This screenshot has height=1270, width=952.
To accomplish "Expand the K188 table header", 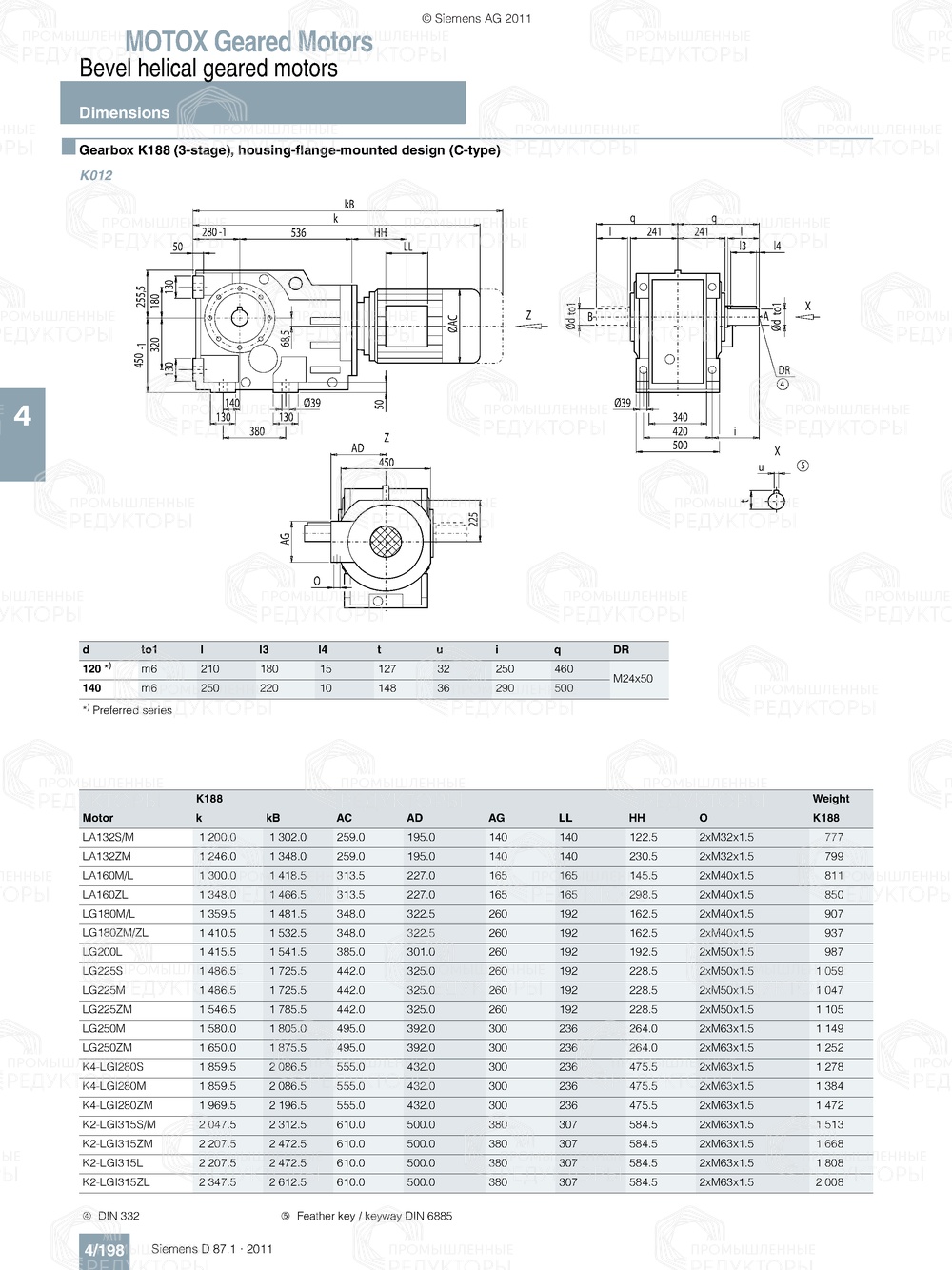I will point(207,799).
